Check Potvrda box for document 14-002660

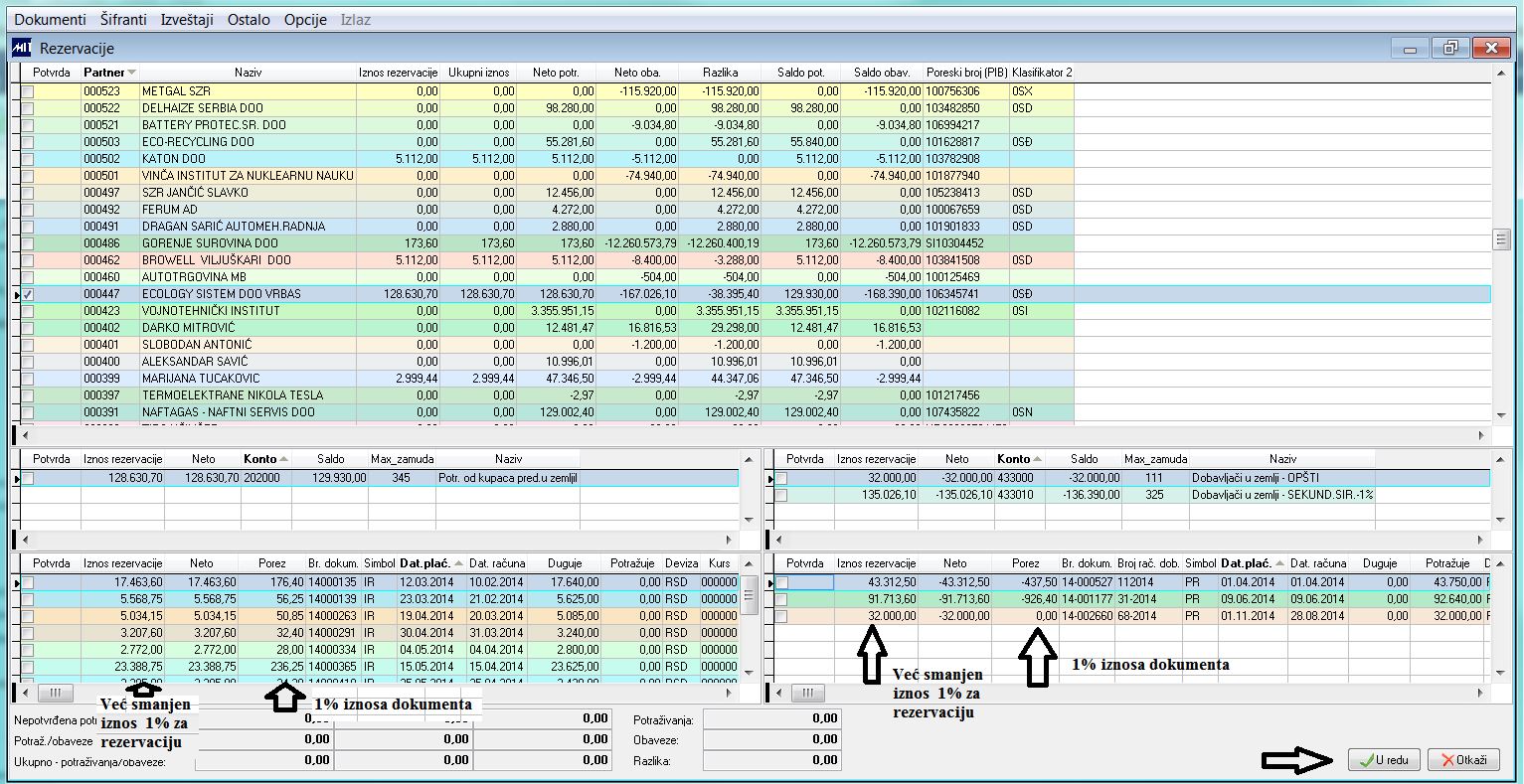(x=781, y=616)
